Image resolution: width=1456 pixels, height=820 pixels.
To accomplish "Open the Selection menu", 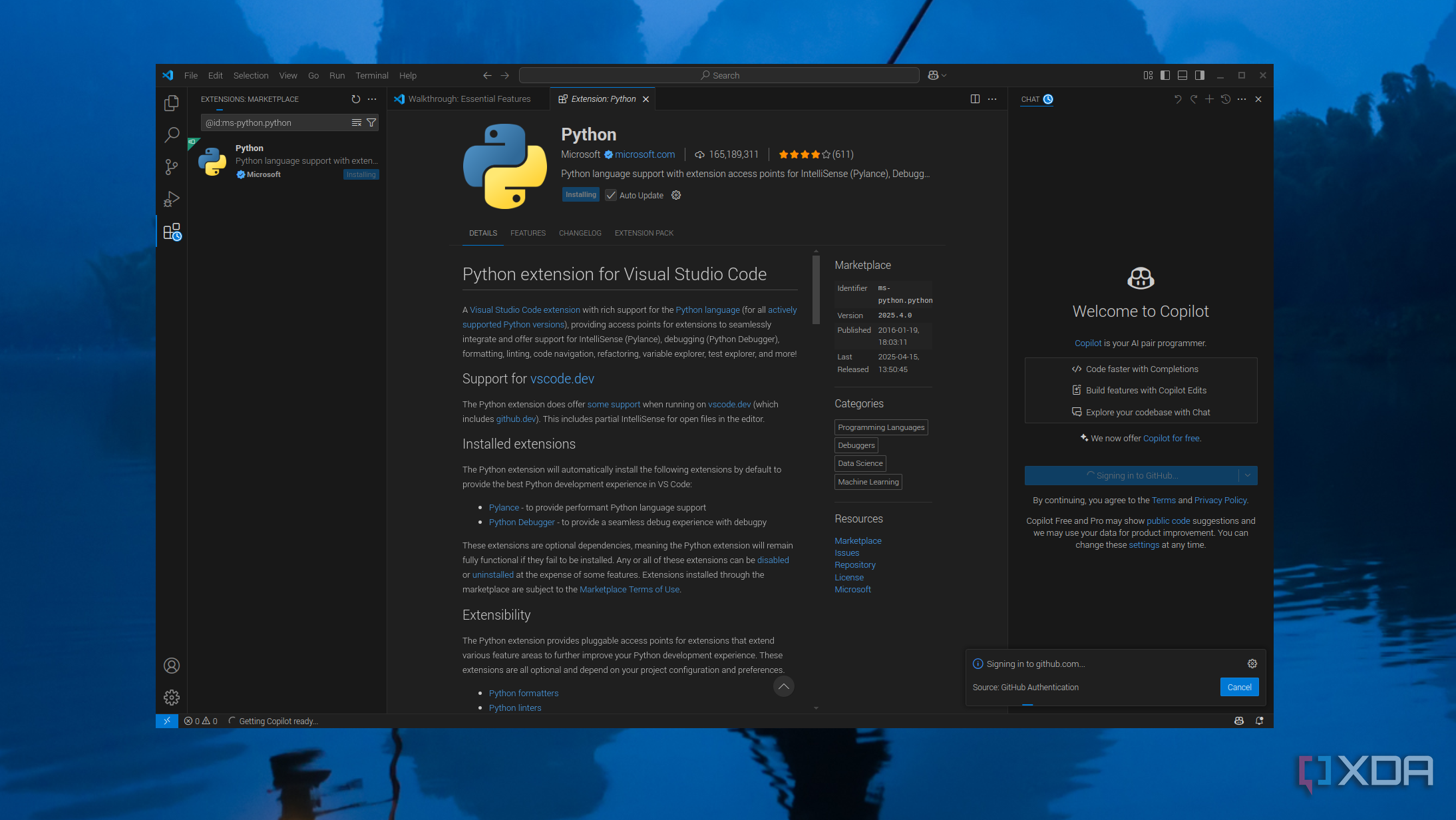I will pyautogui.click(x=251, y=75).
